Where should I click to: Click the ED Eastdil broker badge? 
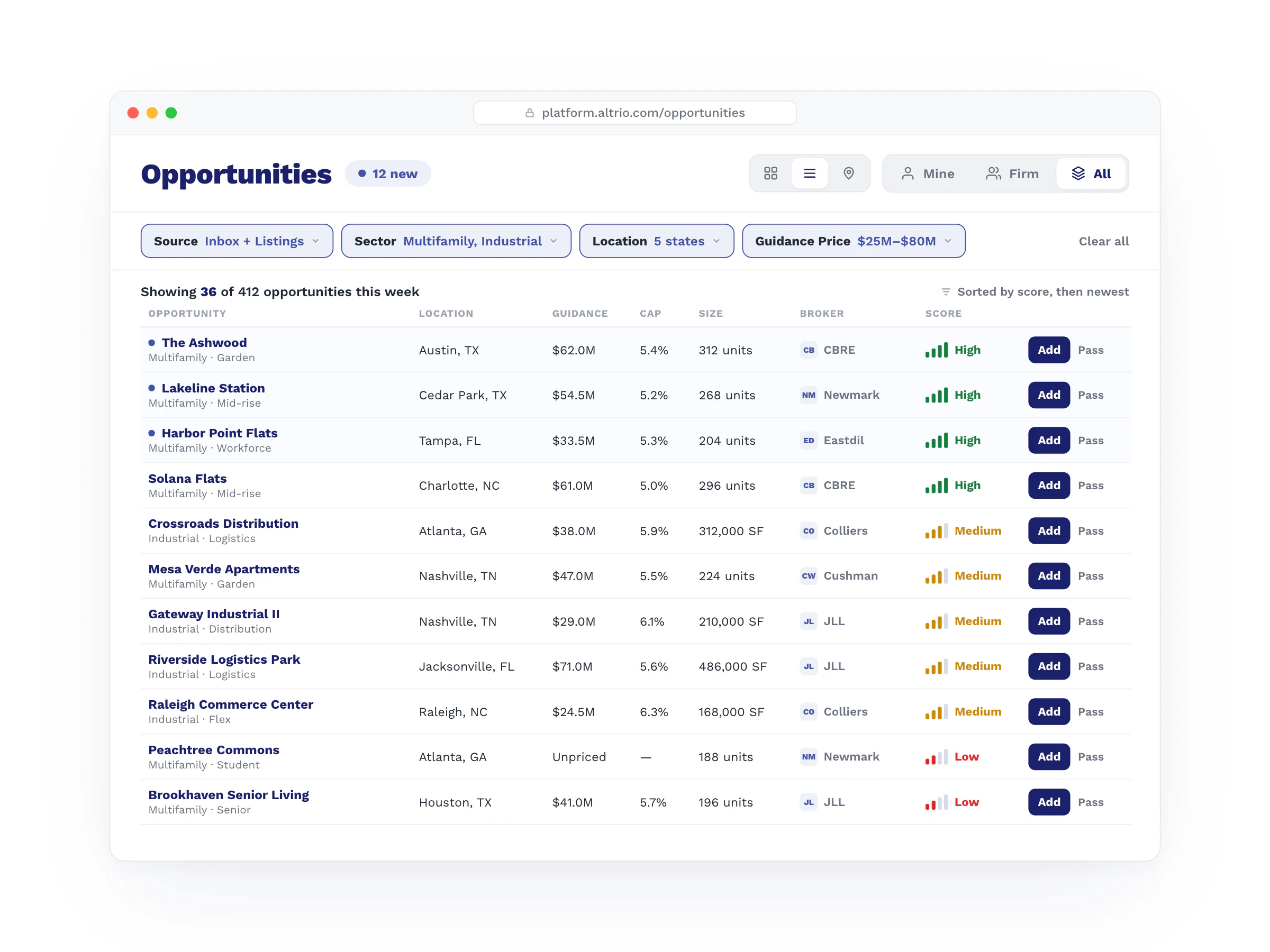point(809,440)
